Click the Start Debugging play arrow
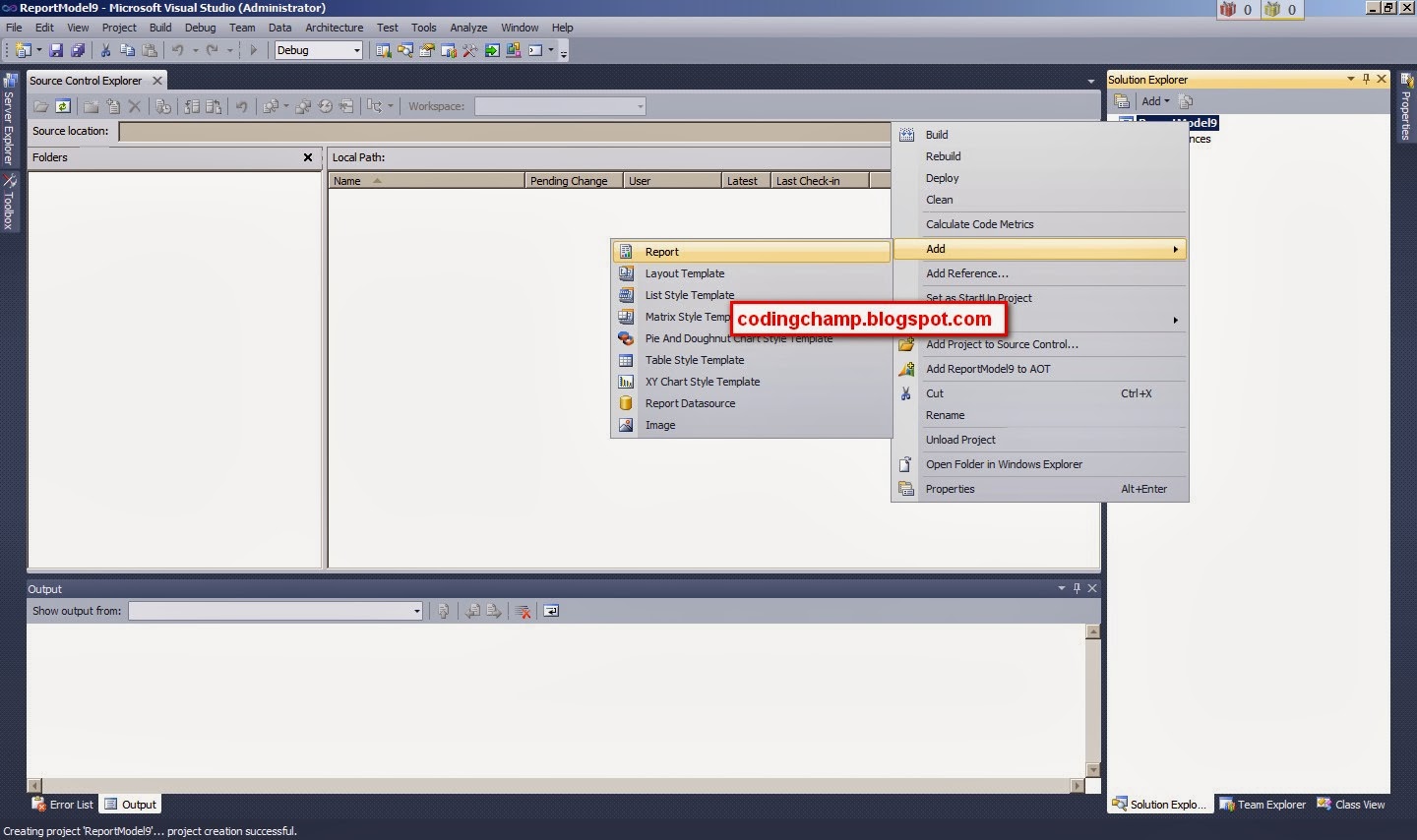Viewport: 1417px width, 840px height. pyautogui.click(x=253, y=50)
